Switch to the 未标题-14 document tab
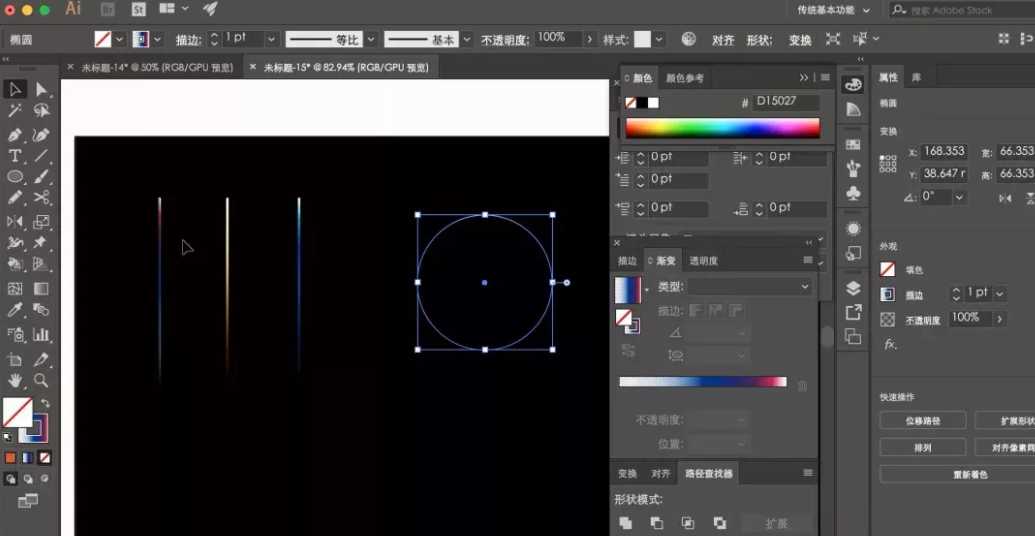Viewport: 1035px width, 536px height. coord(156,67)
